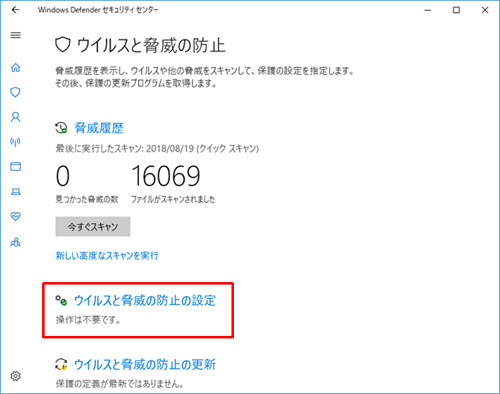Open family options icon in sidebar
500x394 pixels.
click(x=15, y=242)
